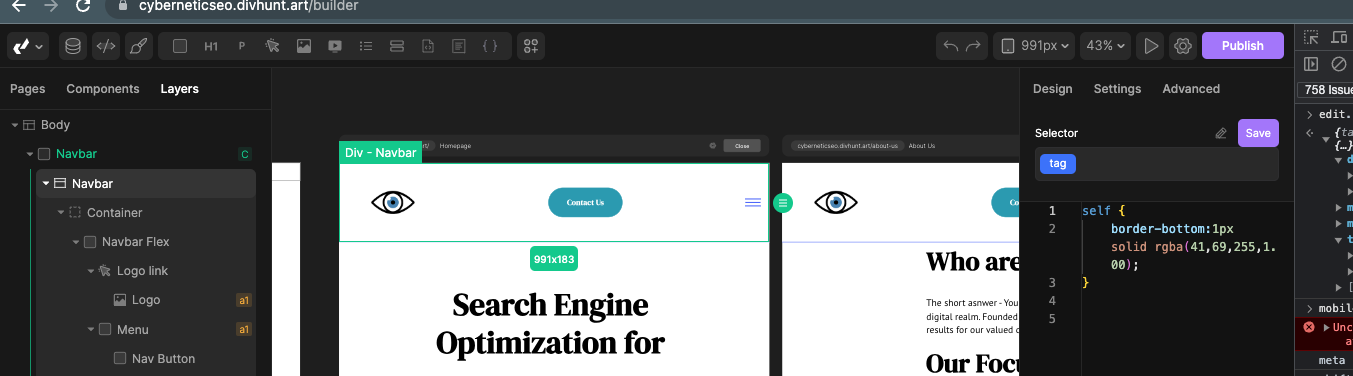
Task: Open builder settings gear icon
Action: [x=1183, y=46]
